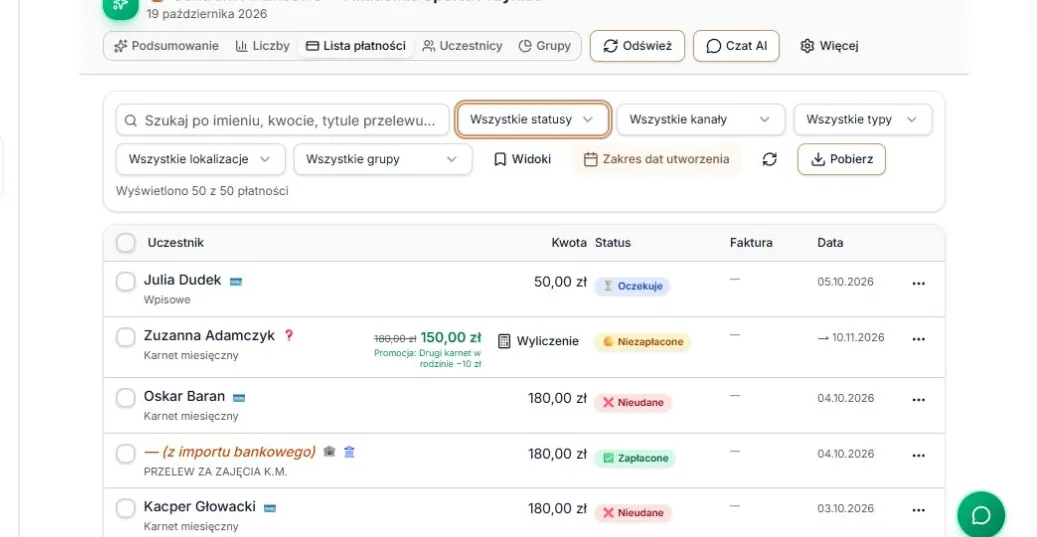
Task: Open three-dot menu for Julia Dudek
Action: click(x=919, y=284)
